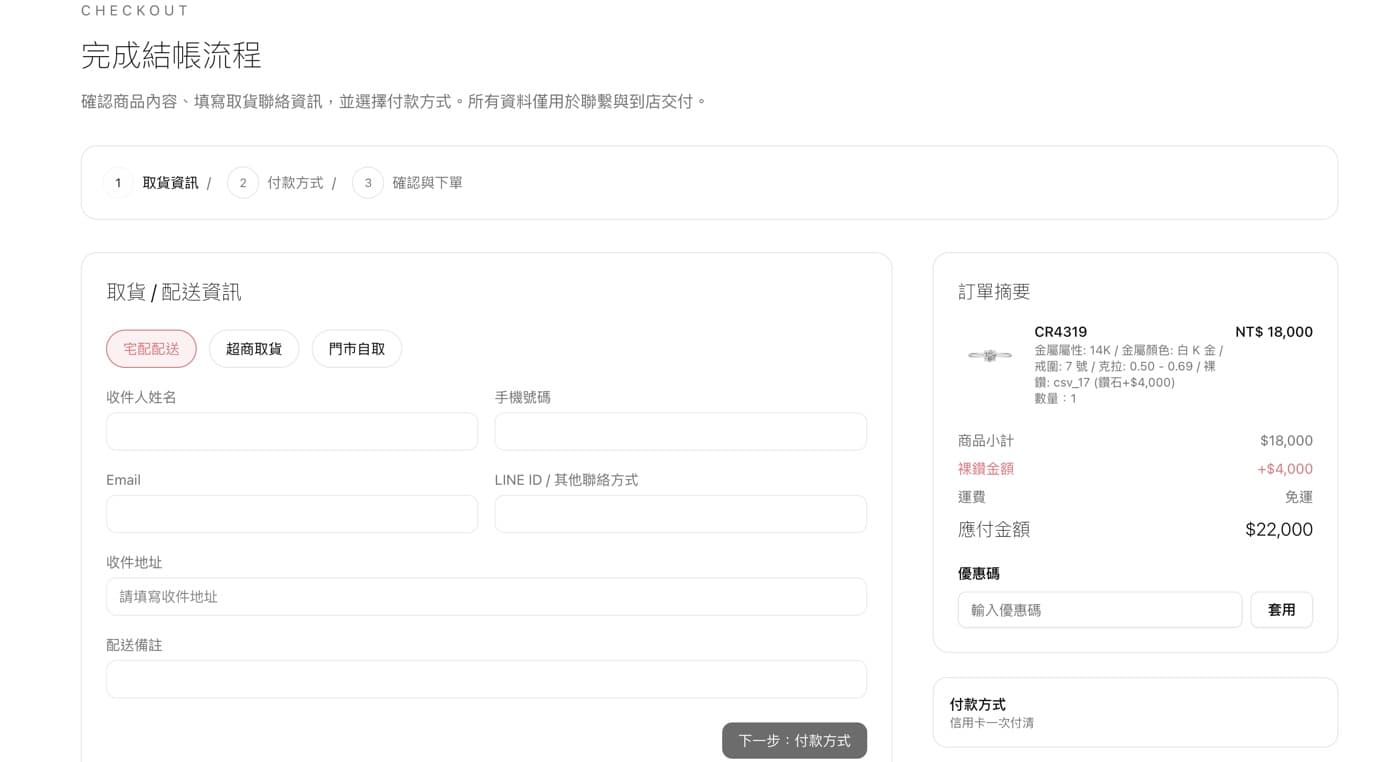
Task: Click the $18,000 subtotal value
Action: click(x=1287, y=441)
